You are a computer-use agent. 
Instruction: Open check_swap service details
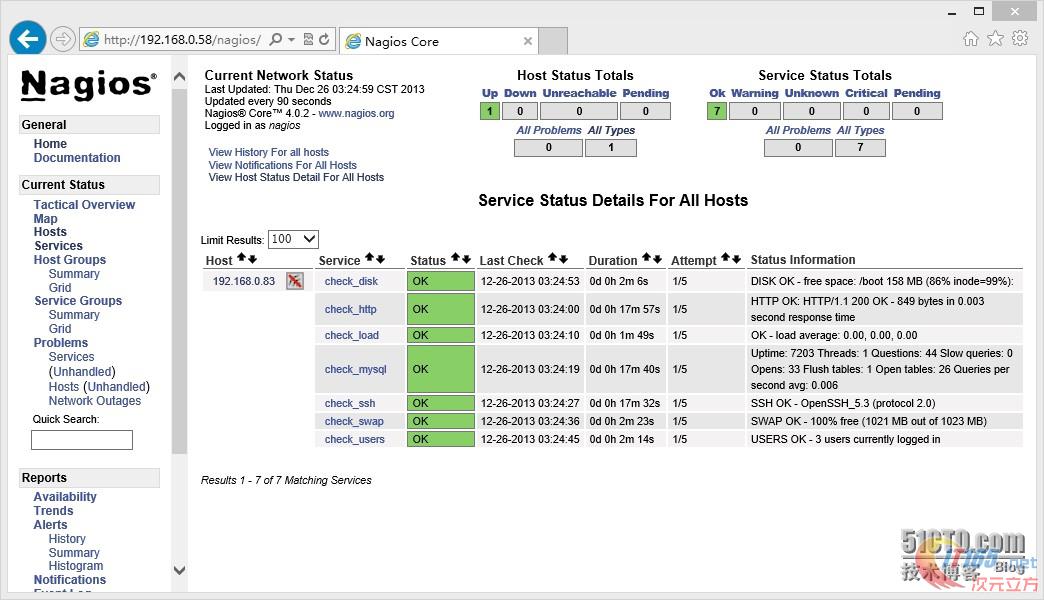click(354, 421)
